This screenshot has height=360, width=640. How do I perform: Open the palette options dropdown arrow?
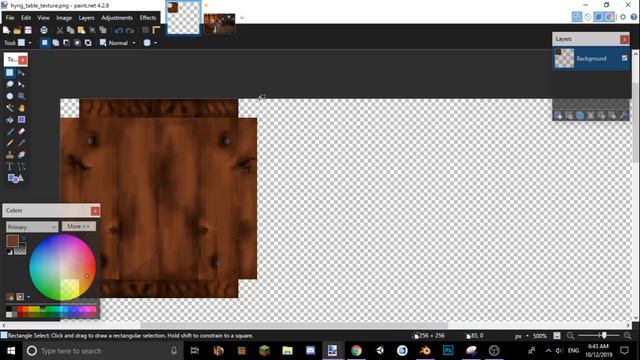[x=29, y=297]
